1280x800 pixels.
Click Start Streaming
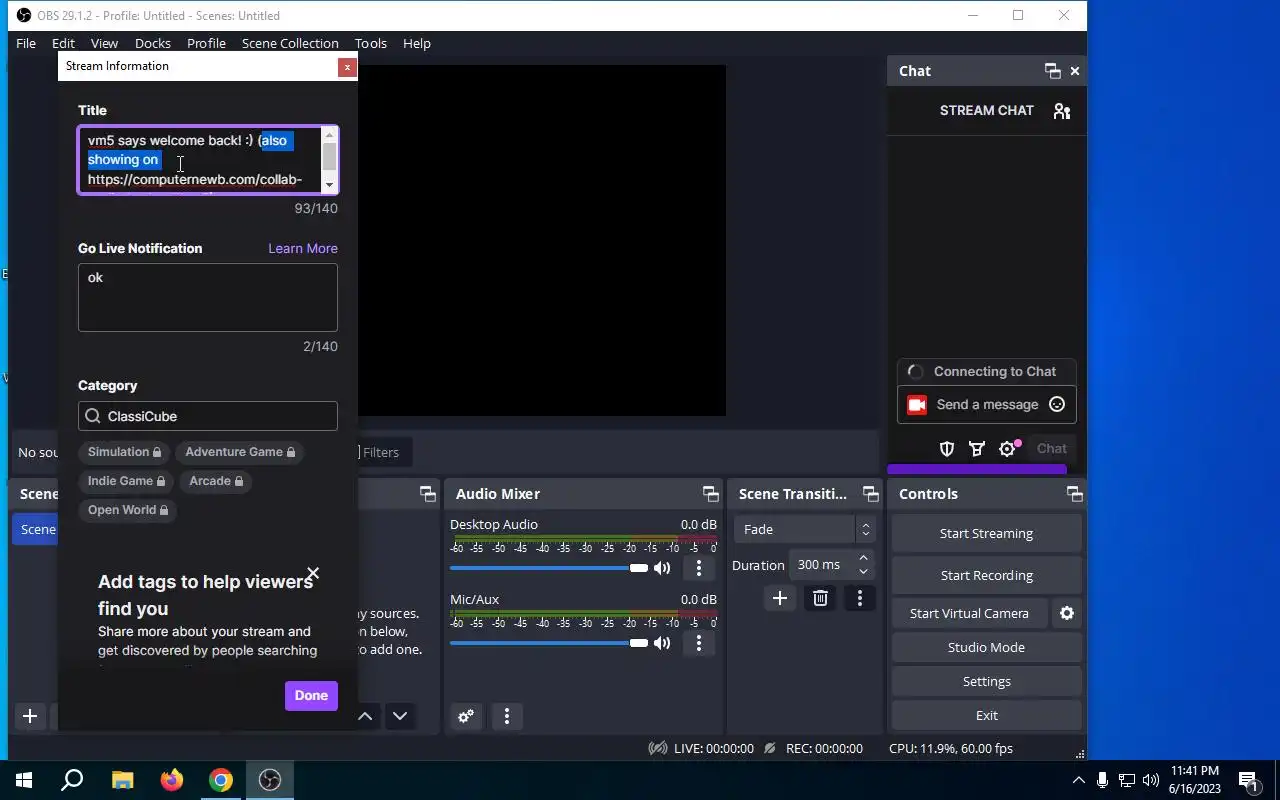tap(986, 533)
